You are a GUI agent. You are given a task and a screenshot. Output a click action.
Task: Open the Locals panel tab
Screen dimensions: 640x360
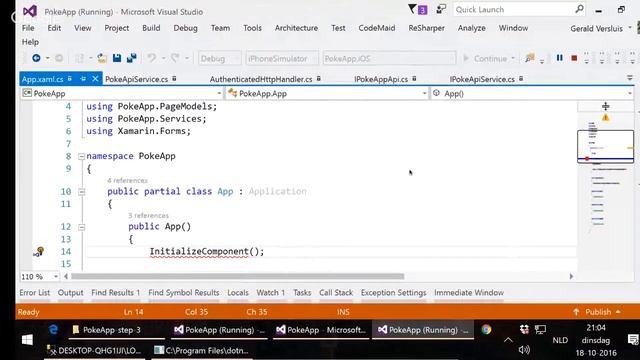tap(238, 293)
